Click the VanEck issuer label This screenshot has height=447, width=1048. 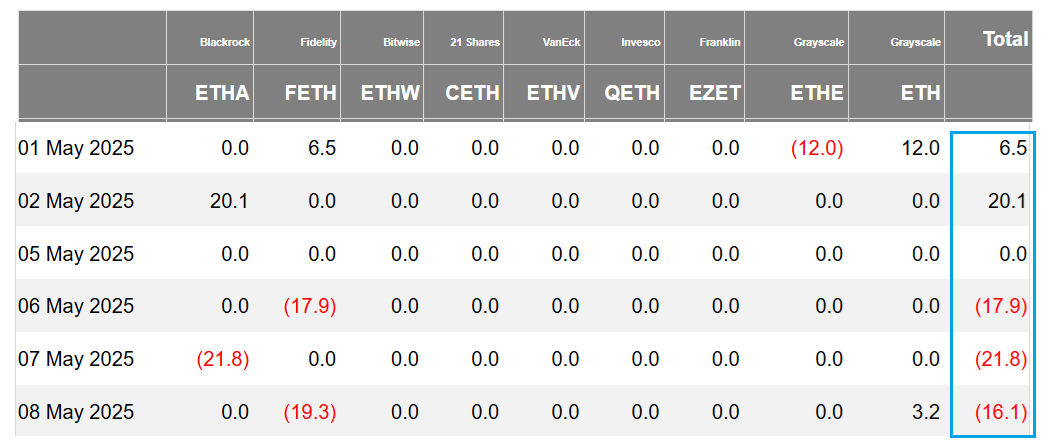[561, 43]
